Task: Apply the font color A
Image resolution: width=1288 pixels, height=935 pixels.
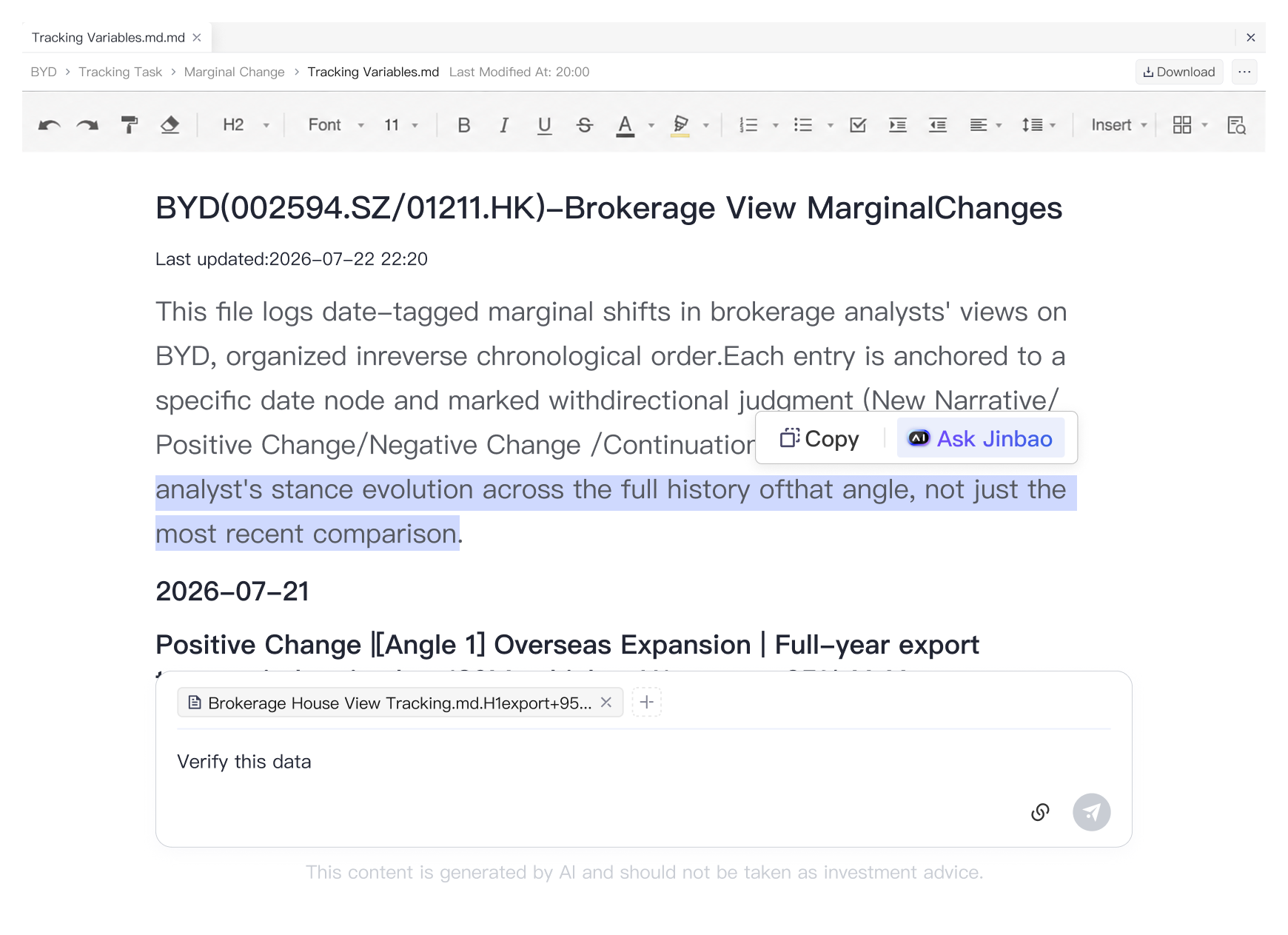Action: (x=625, y=126)
